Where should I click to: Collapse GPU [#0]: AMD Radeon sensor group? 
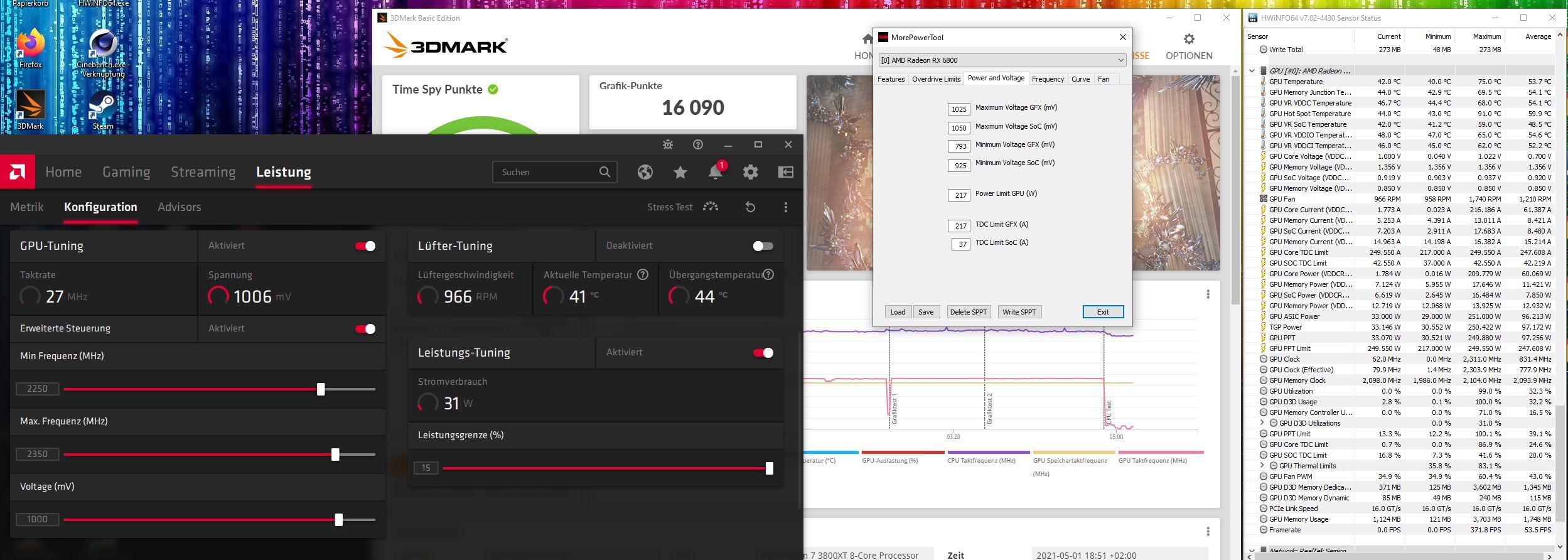tap(1252, 71)
